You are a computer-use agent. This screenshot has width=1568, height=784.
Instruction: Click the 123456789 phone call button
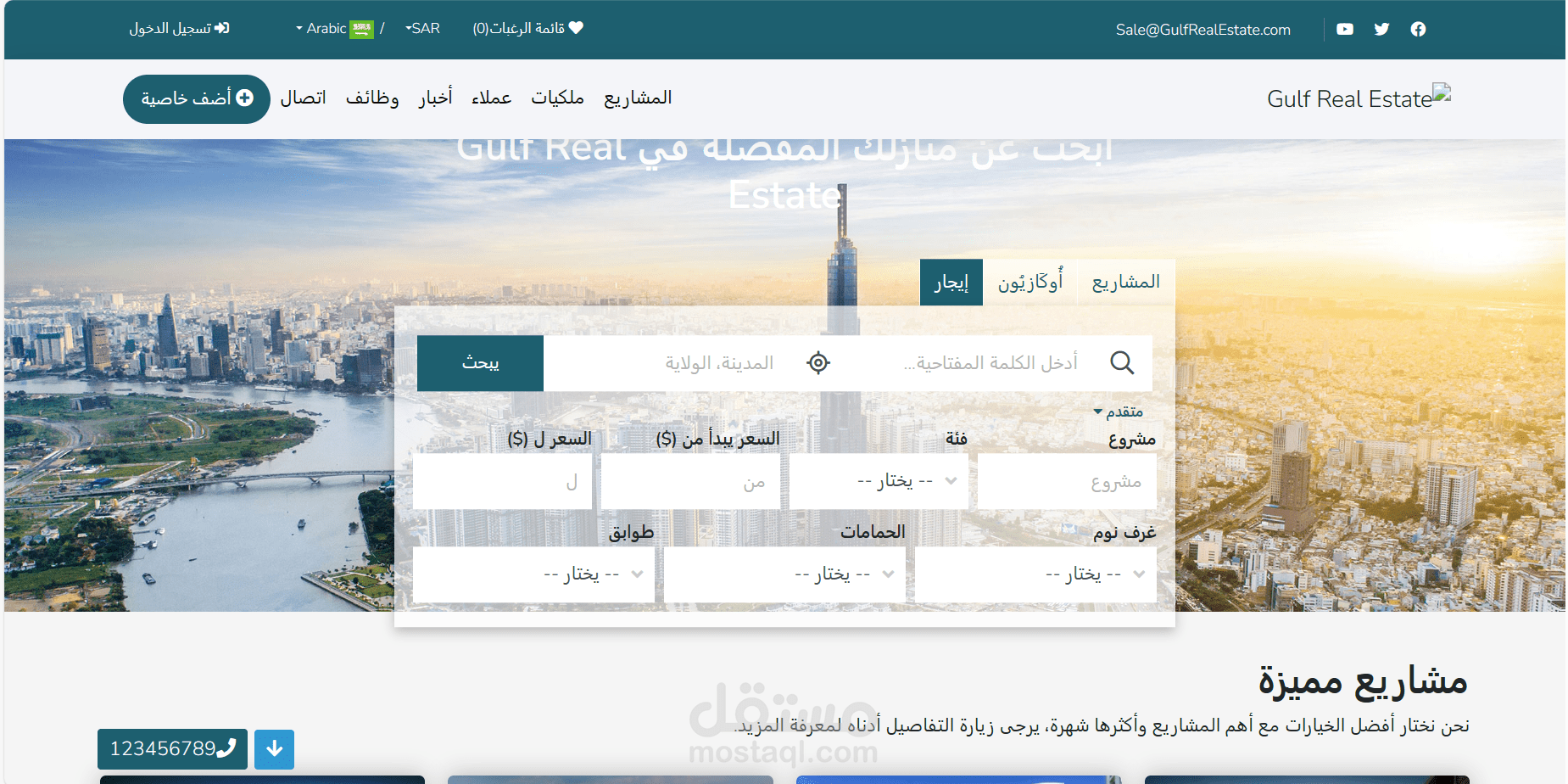click(172, 749)
